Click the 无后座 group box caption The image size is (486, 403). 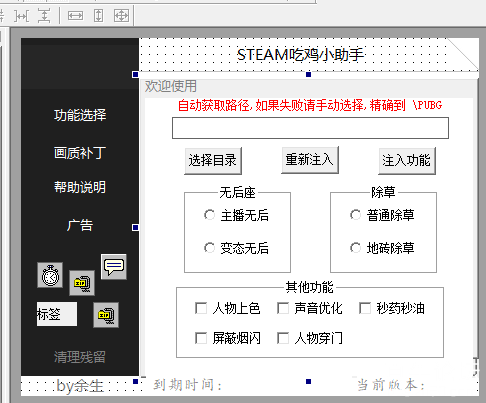237,192
